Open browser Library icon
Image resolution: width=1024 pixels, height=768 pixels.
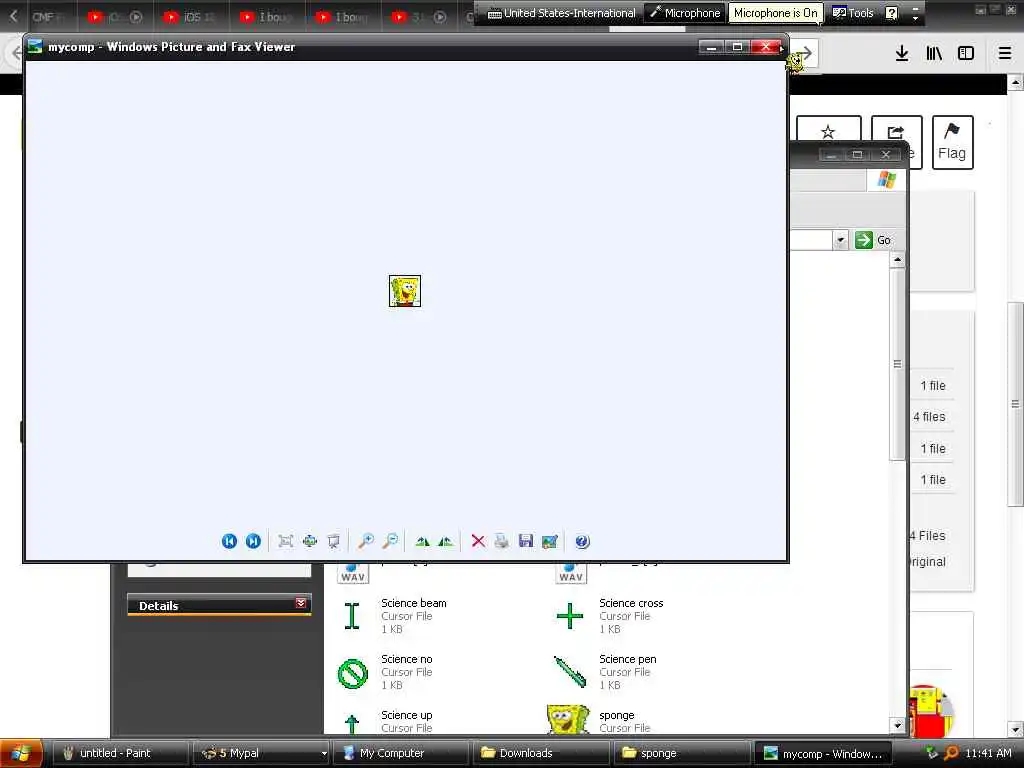(934, 54)
